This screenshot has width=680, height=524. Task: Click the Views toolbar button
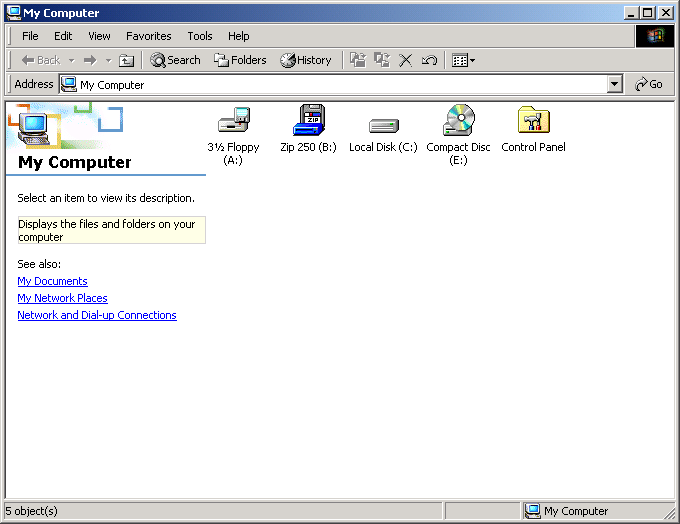pos(463,60)
